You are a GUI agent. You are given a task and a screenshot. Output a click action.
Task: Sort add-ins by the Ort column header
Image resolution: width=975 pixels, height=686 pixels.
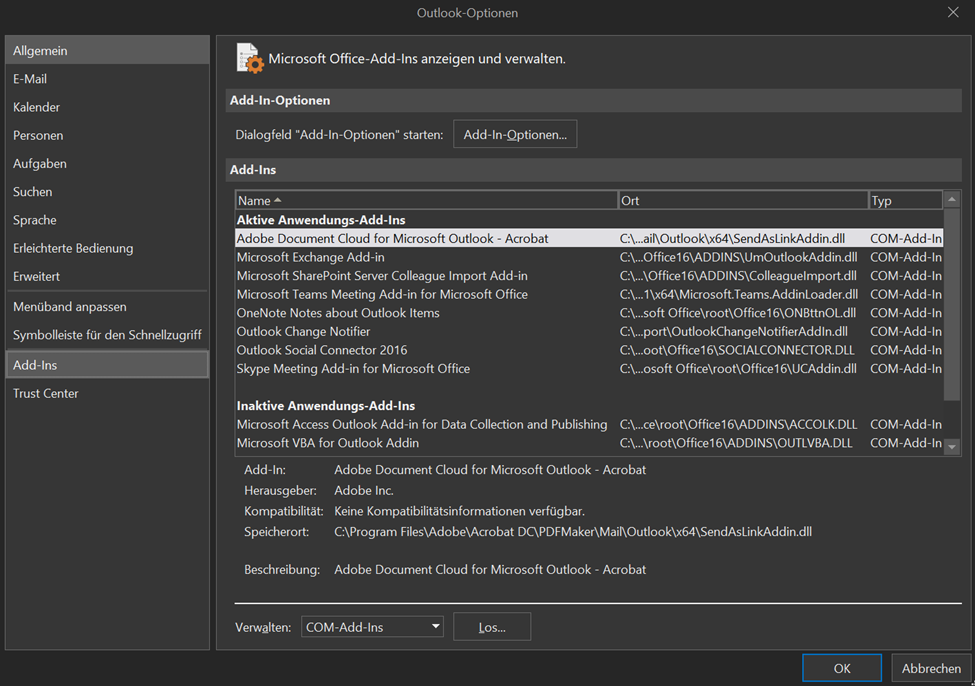pyautogui.click(x=742, y=201)
